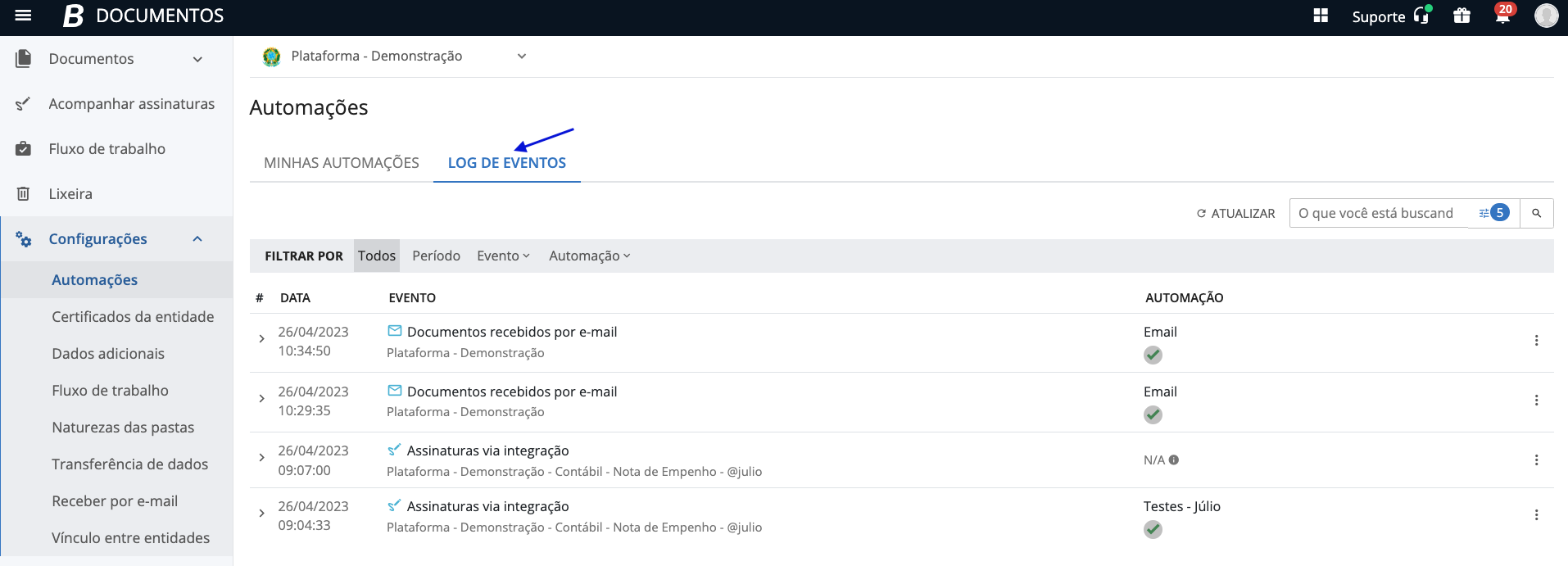Open more options for the 10:34:50 event
The image size is (1568, 566).
coord(1536,341)
